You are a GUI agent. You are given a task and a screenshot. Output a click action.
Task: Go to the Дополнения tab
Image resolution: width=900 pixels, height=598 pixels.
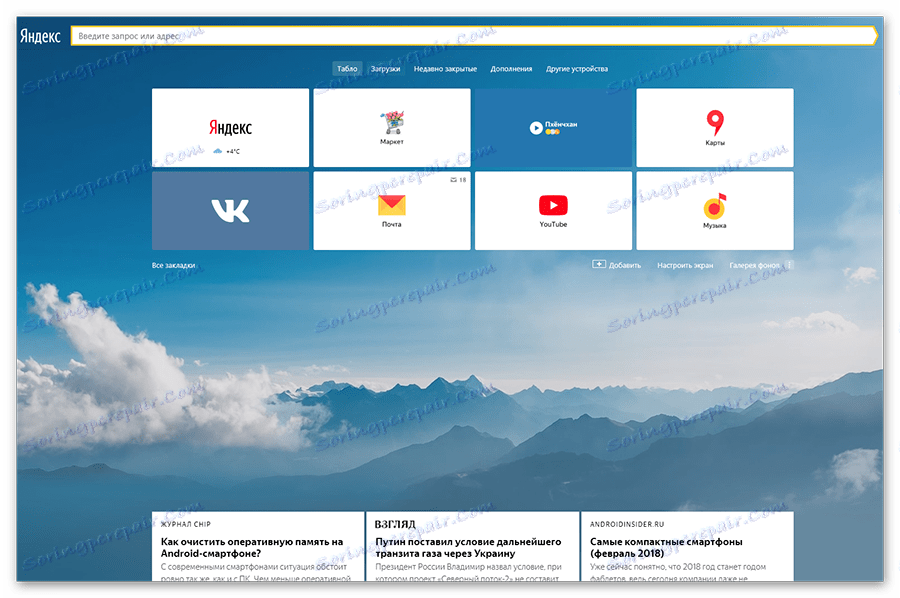point(511,69)
